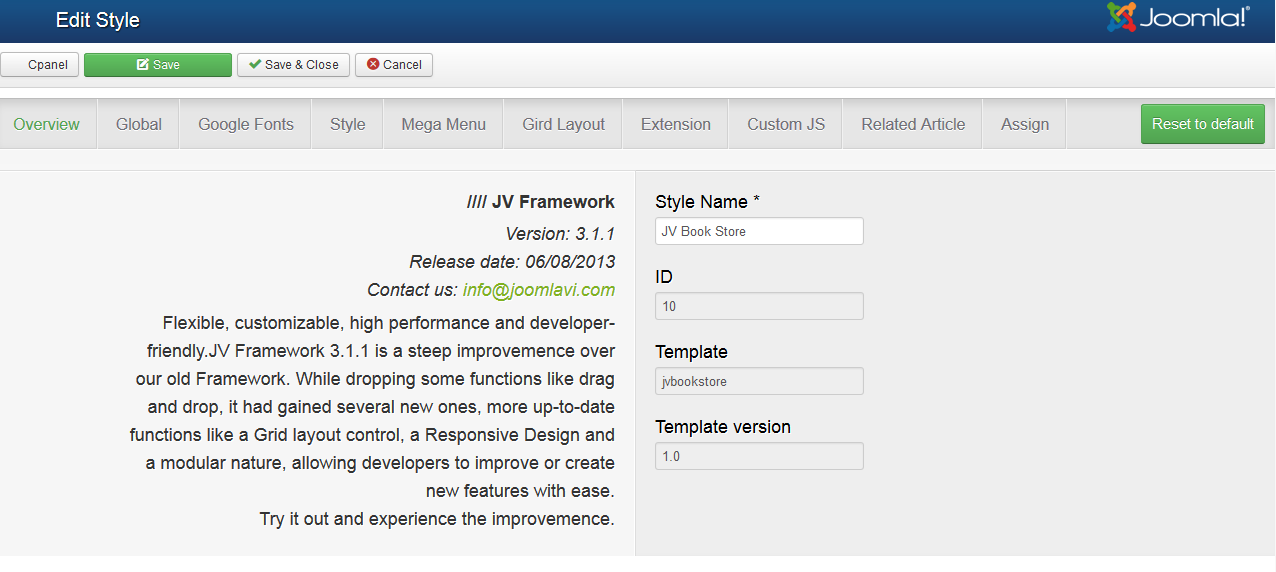
Task: Click the red X icon on Cancel
Action: click(x=373, y=65)
